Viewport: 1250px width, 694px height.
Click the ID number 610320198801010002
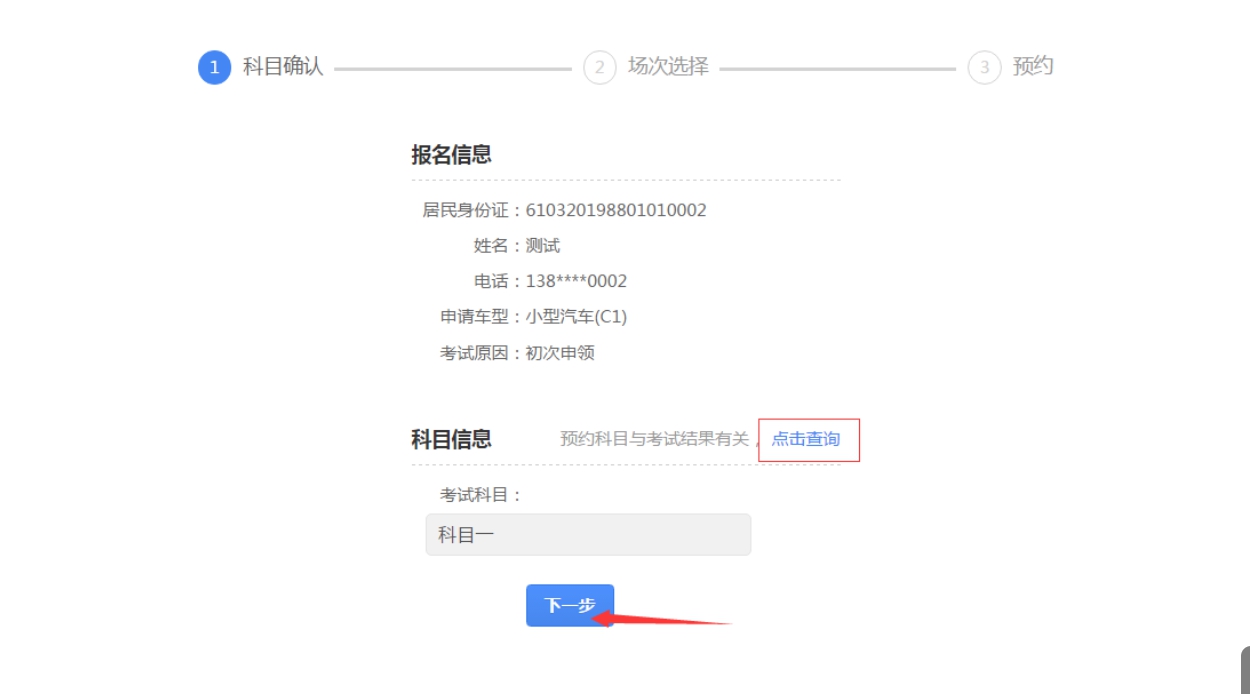click(616, 210)
